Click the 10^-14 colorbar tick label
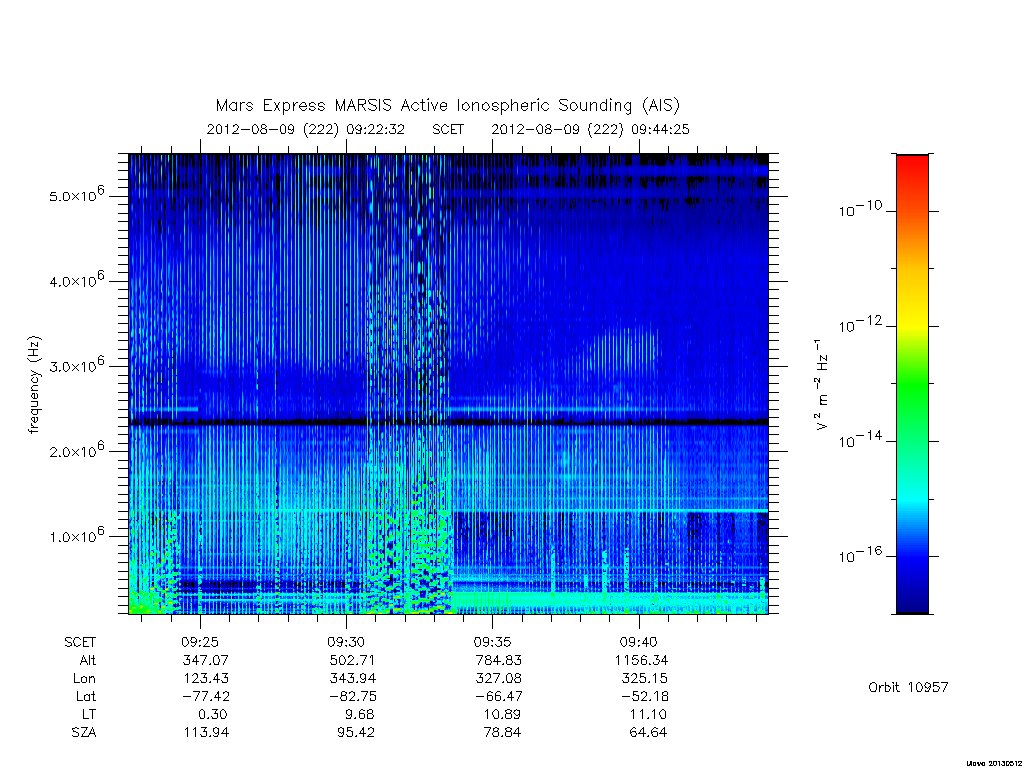This screenshot has width=1024, height=768. tap(860, 440)
